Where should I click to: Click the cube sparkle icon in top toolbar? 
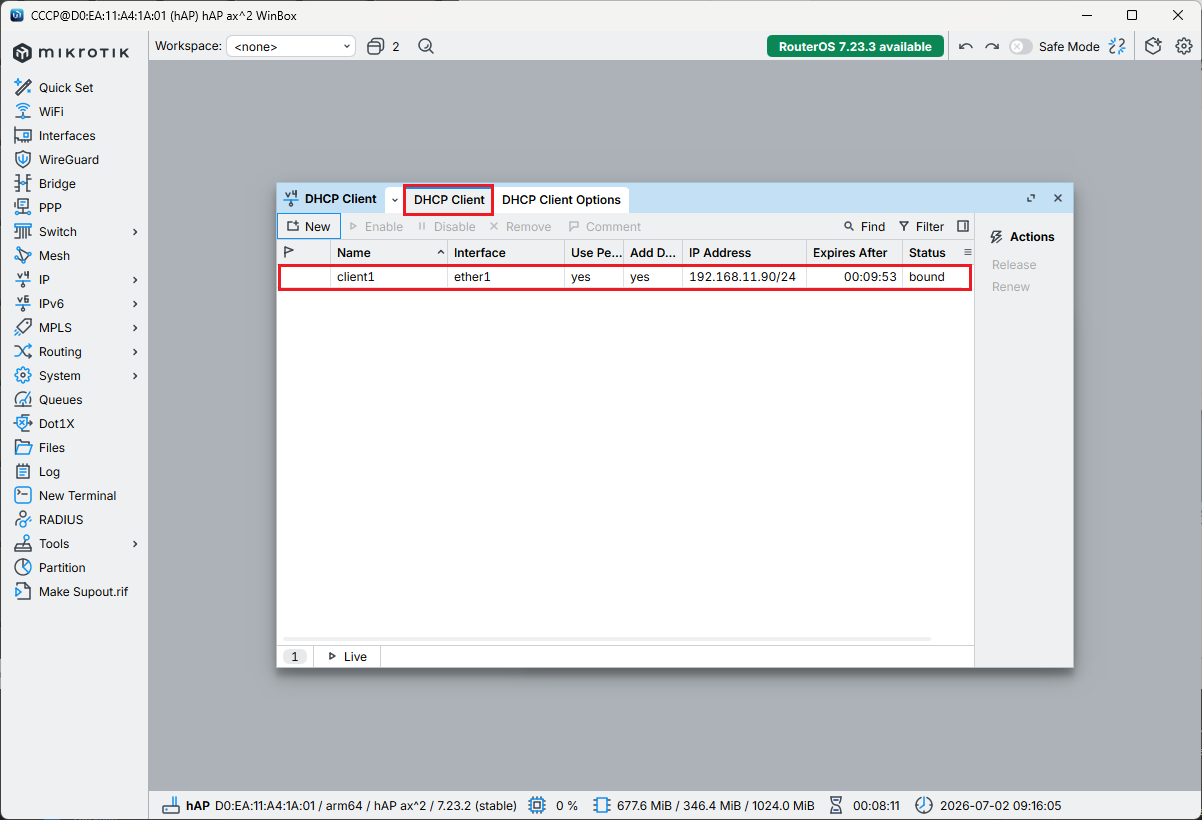[1153, 46]
